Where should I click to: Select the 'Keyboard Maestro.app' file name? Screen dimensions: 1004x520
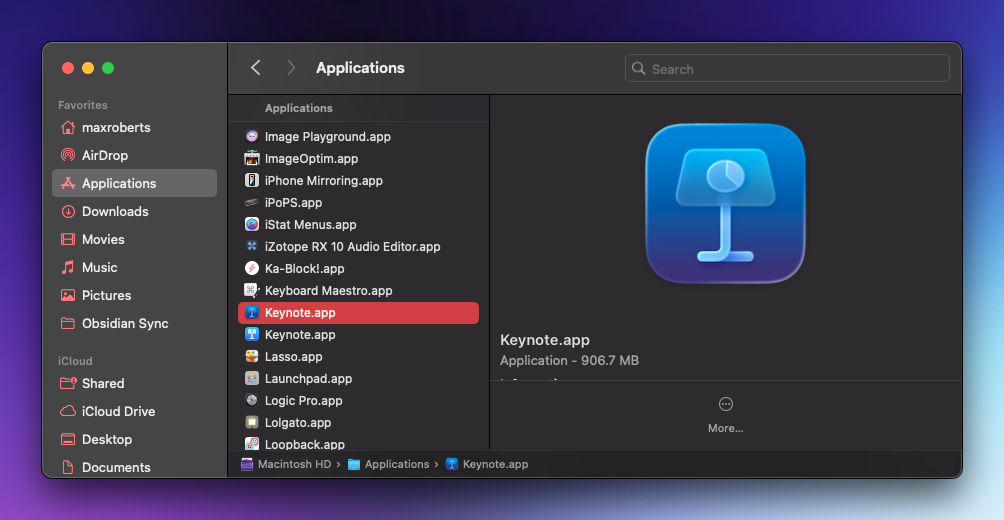coord(328,291)
